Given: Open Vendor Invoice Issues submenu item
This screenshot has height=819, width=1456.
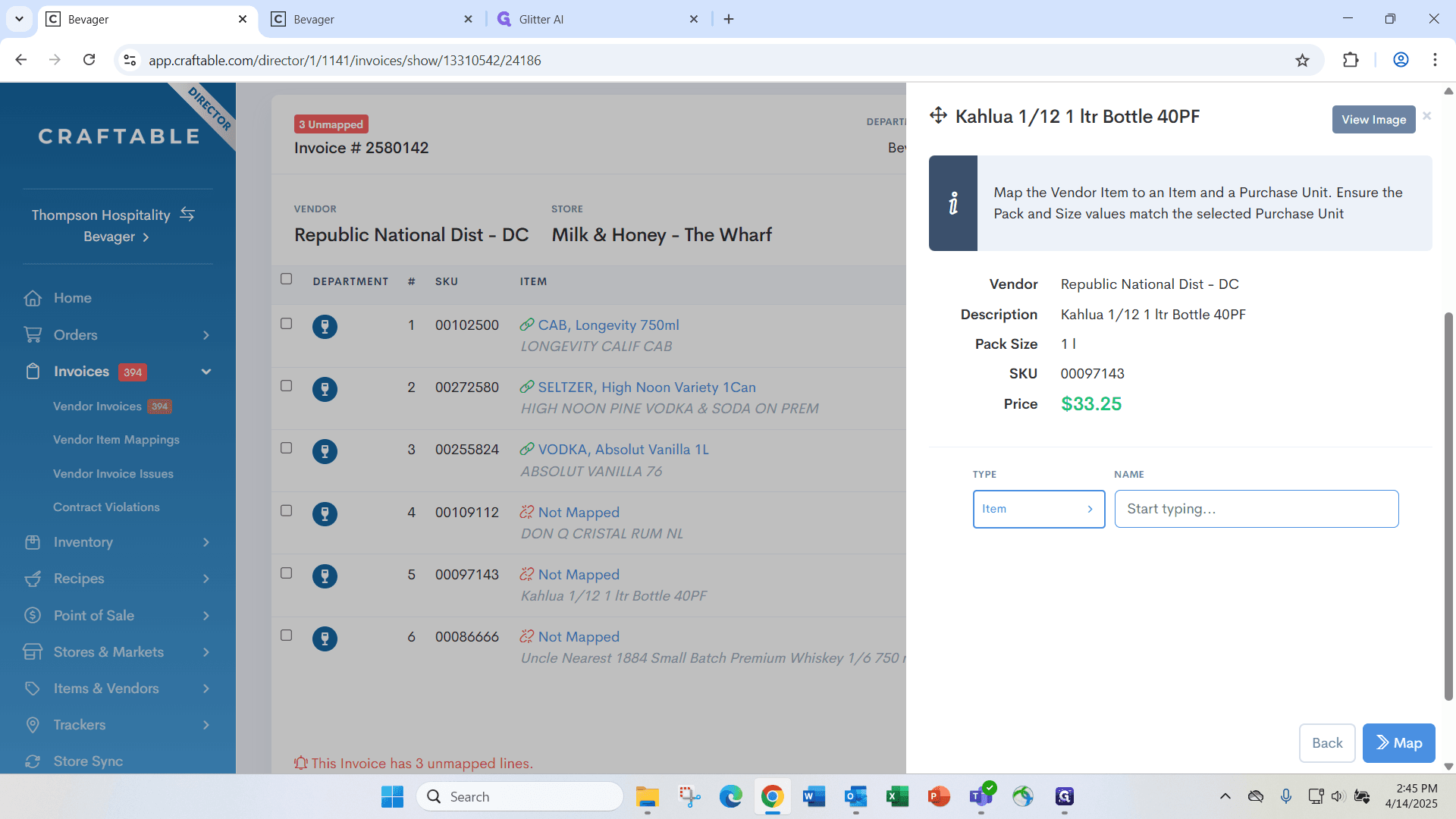Looking at the screenshot, I should (x=113, y=474).
